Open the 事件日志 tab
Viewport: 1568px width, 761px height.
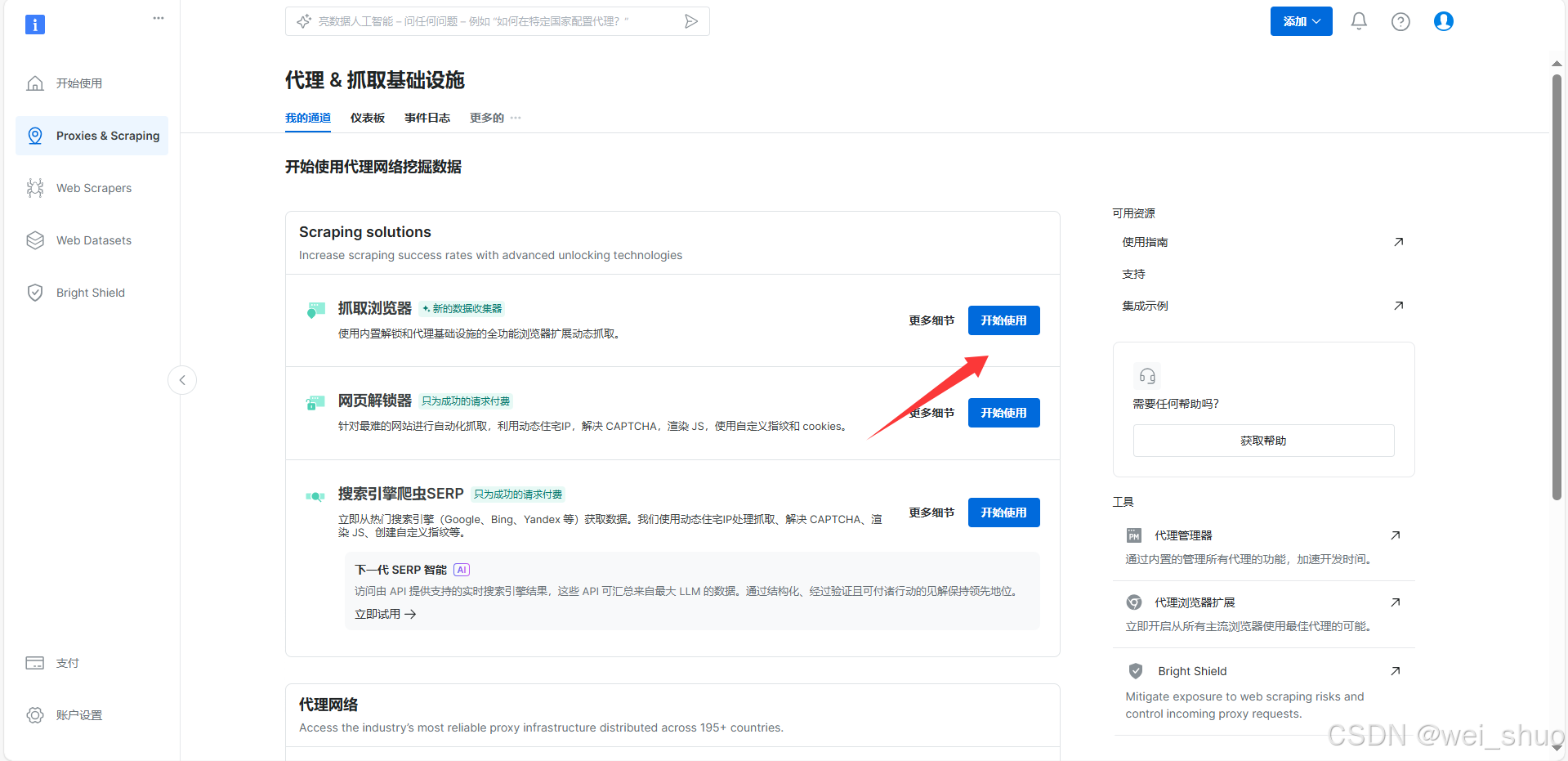coord(427,117)
